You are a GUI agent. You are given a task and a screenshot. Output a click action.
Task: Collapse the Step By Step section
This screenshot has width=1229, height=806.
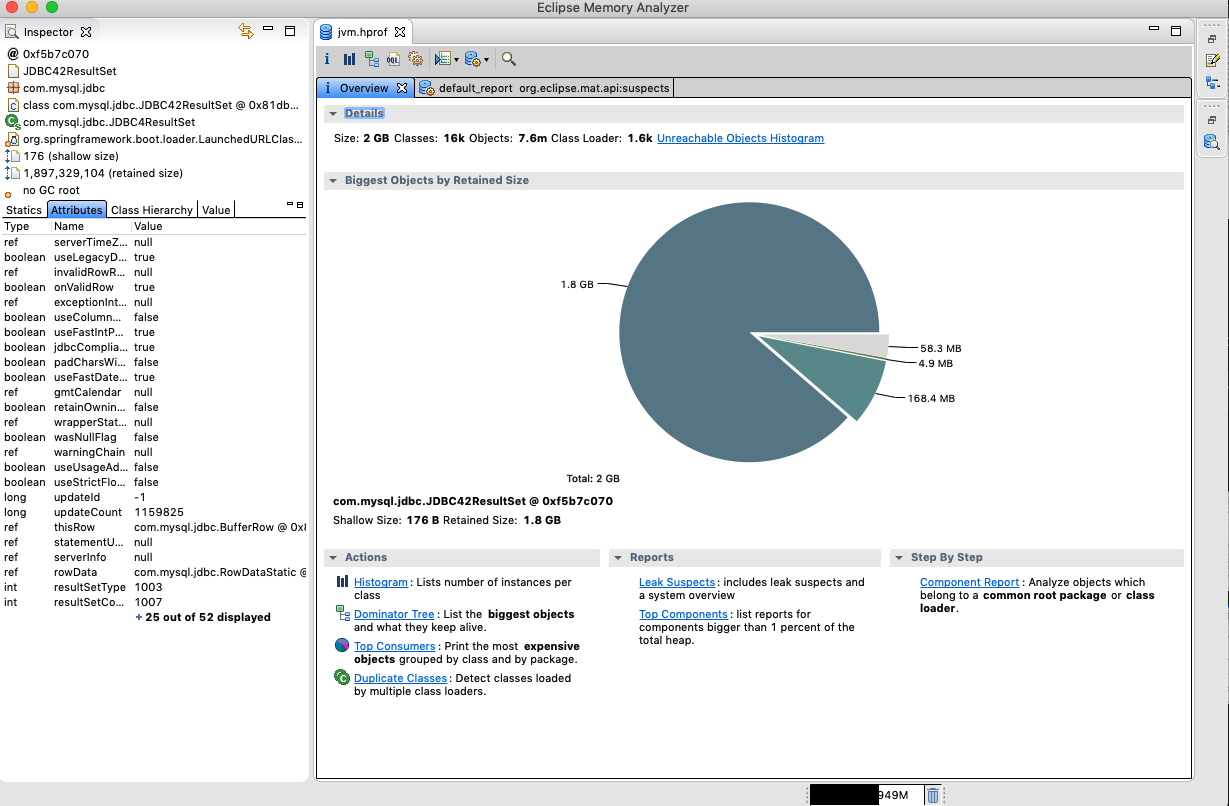pyautogui.click(x=899, y=558)
